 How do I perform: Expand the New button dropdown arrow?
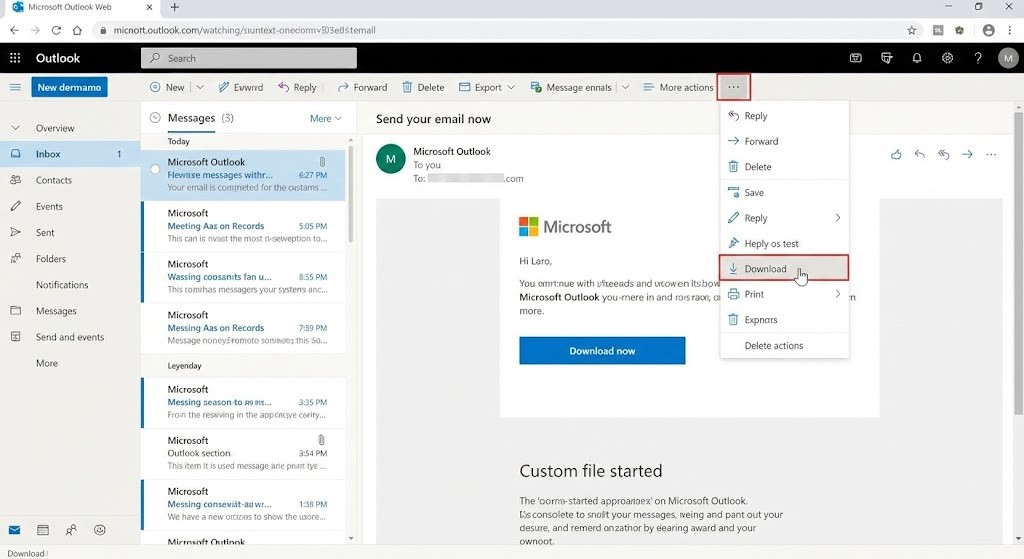(x=200, y=87)
